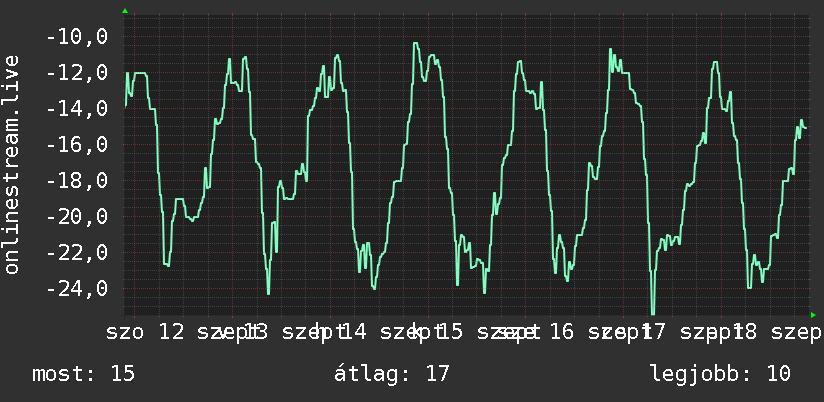Click the deepest dip of the graph line
The height and width of the screenshot is (402, 824).
coord(653,313)
